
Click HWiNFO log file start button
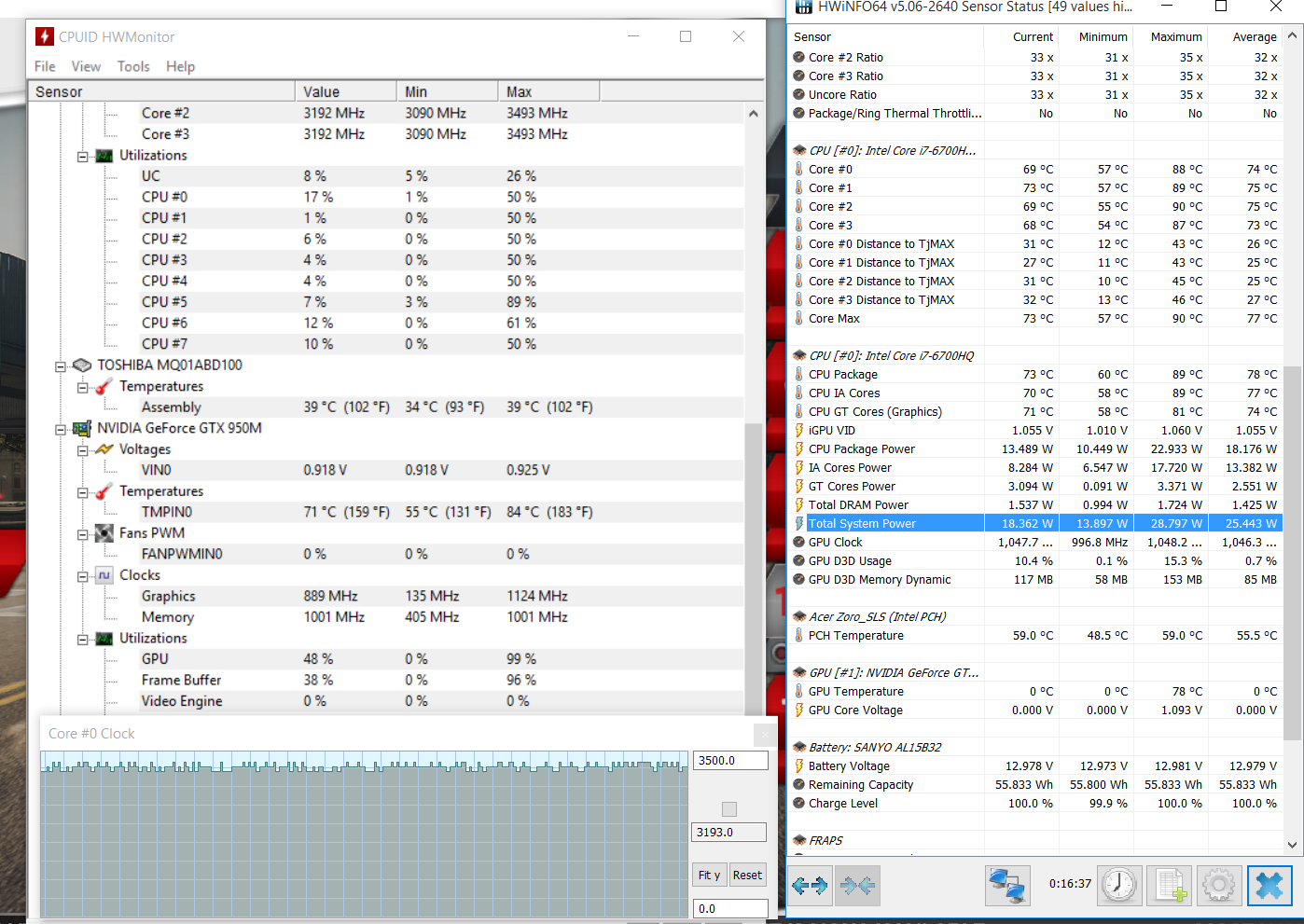point(1170,885)
